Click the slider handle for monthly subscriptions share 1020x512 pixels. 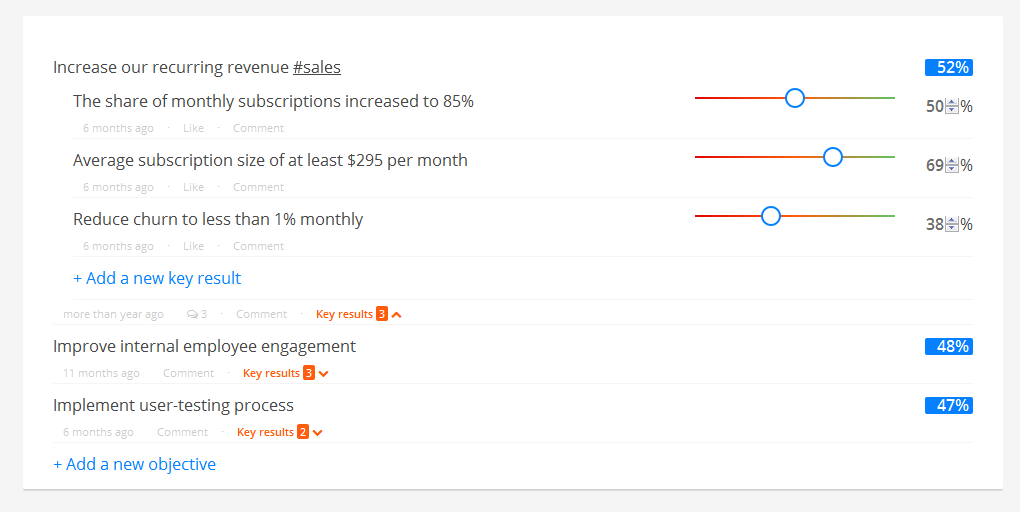coord(795,98)
